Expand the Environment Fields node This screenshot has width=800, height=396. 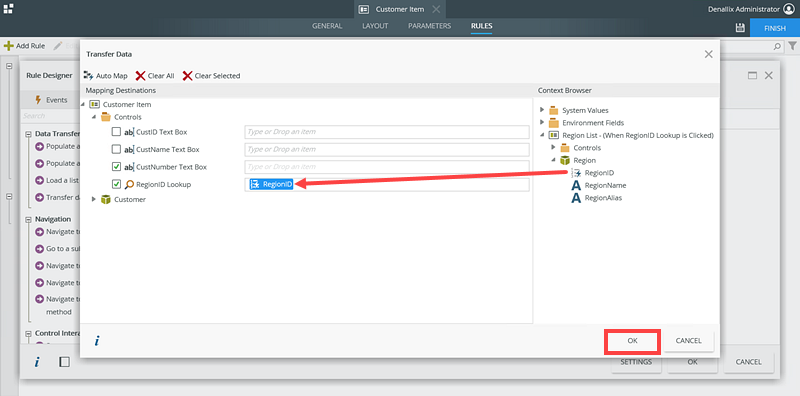[542, 122]
